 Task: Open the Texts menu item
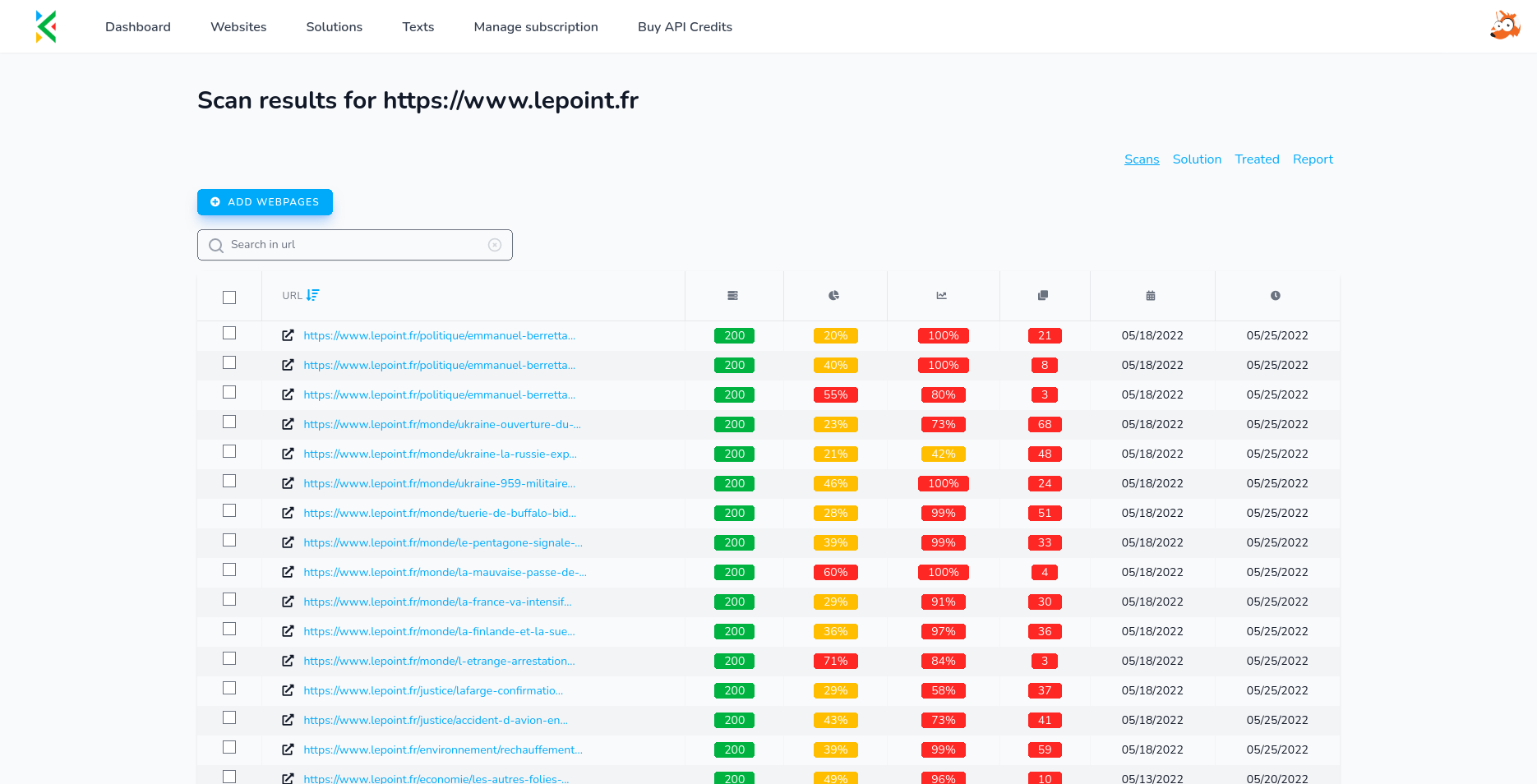pos(418,26)
